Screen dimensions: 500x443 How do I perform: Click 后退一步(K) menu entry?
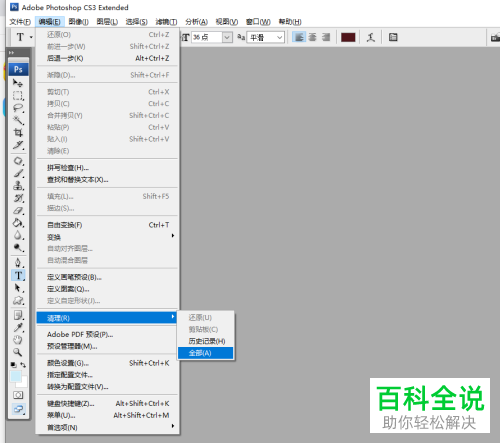(107, 58)
